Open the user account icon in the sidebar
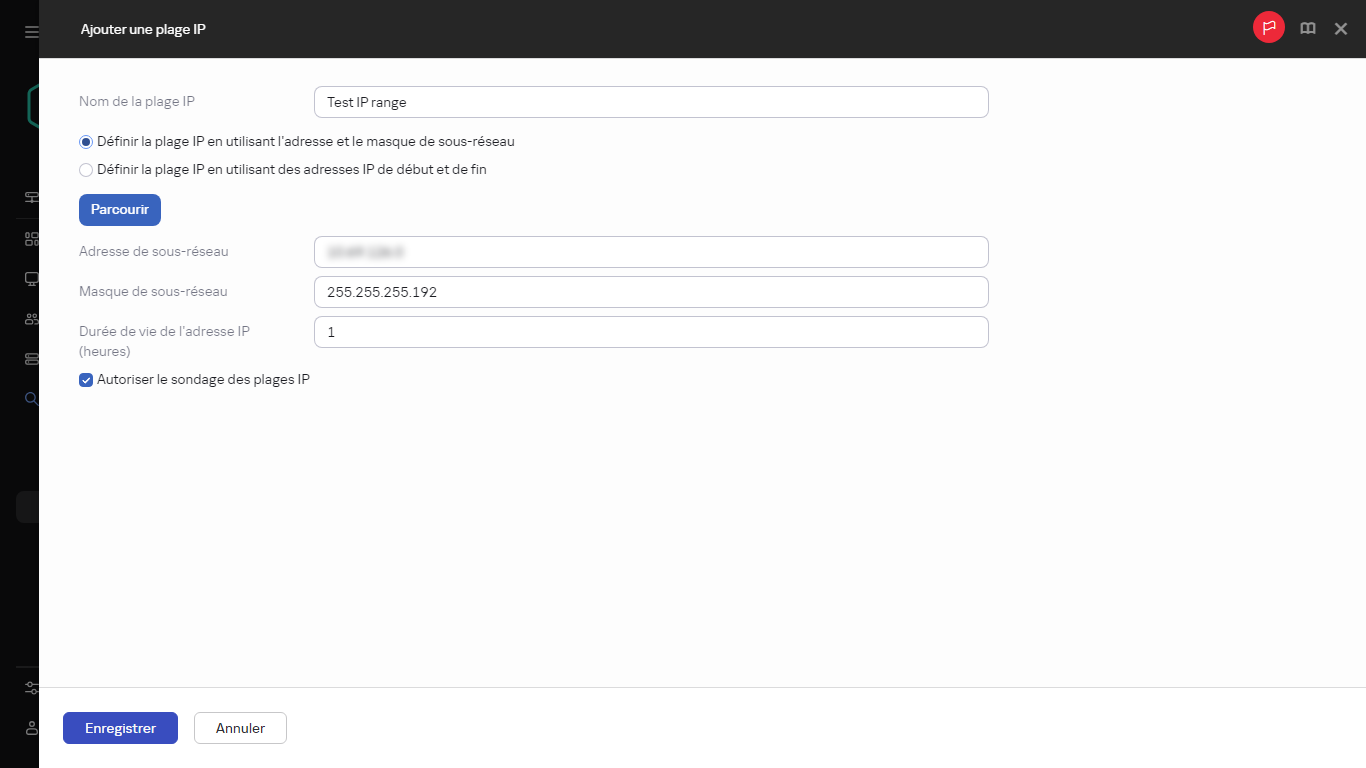The width and height of the screenshot is (1366, 768). click(31, 728)
